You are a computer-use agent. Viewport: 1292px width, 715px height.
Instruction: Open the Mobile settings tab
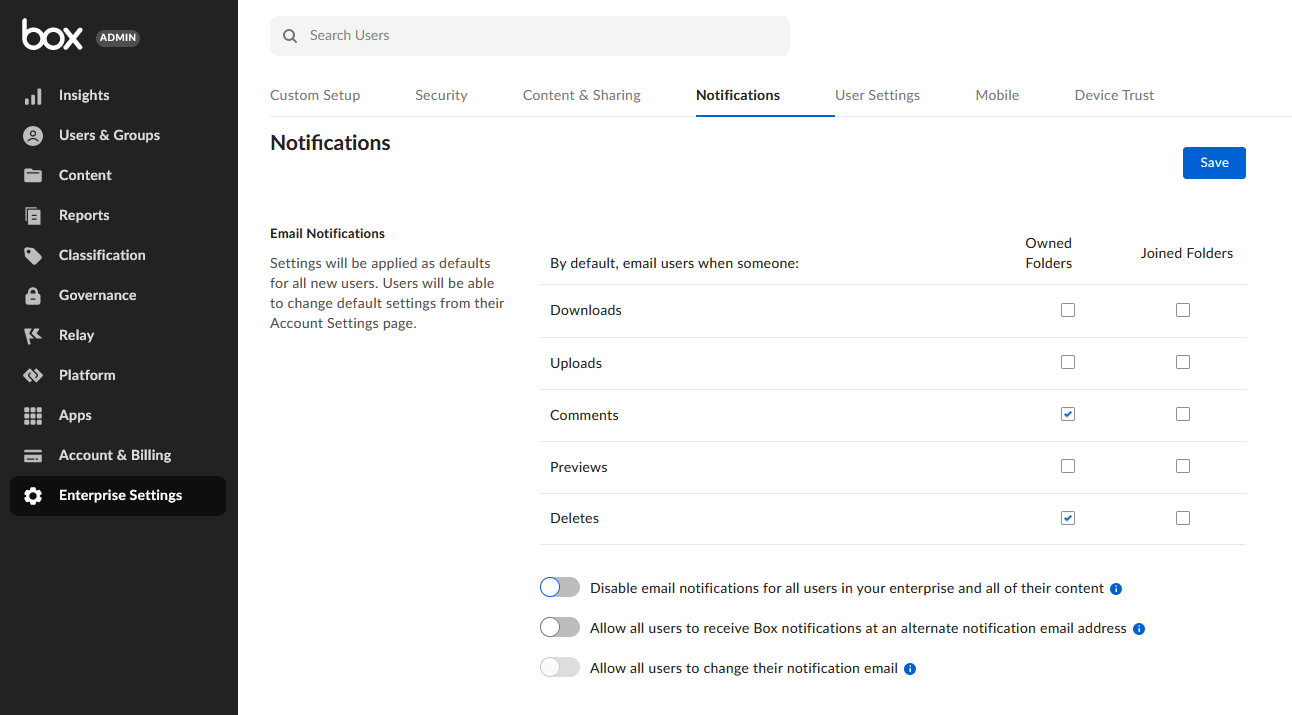tap(997, 95)
